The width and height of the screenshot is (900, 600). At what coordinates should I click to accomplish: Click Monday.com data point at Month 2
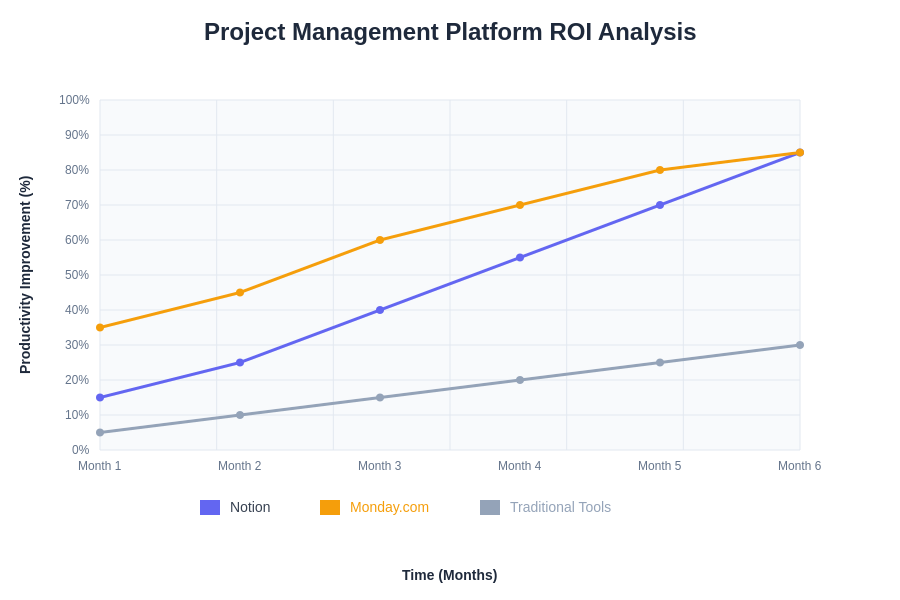tap(240, 292)
